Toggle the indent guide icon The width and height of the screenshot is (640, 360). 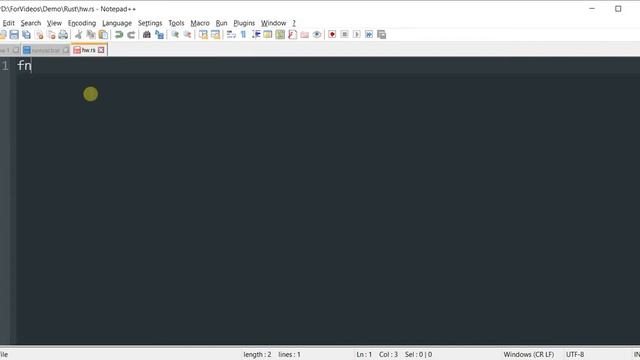click(x=256, y=35)
